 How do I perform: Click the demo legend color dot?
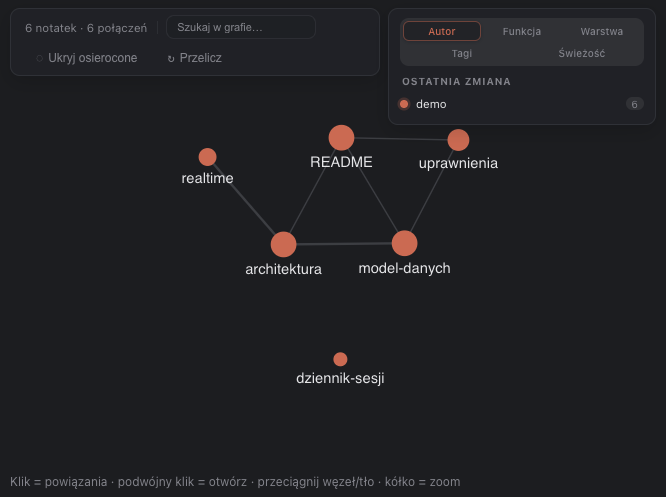click(404, 104)
